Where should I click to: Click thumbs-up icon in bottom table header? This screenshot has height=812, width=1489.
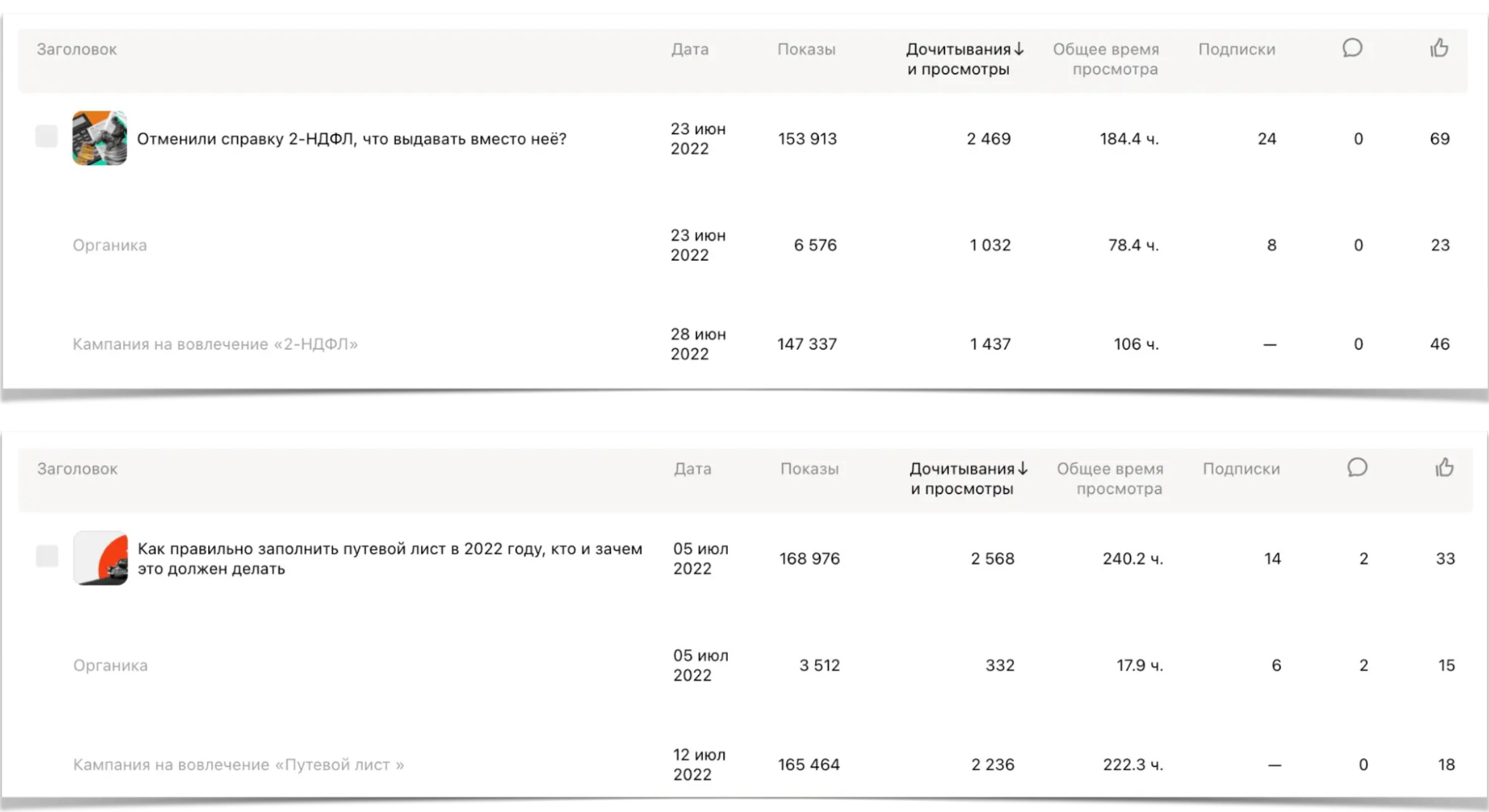point(1444,468)
